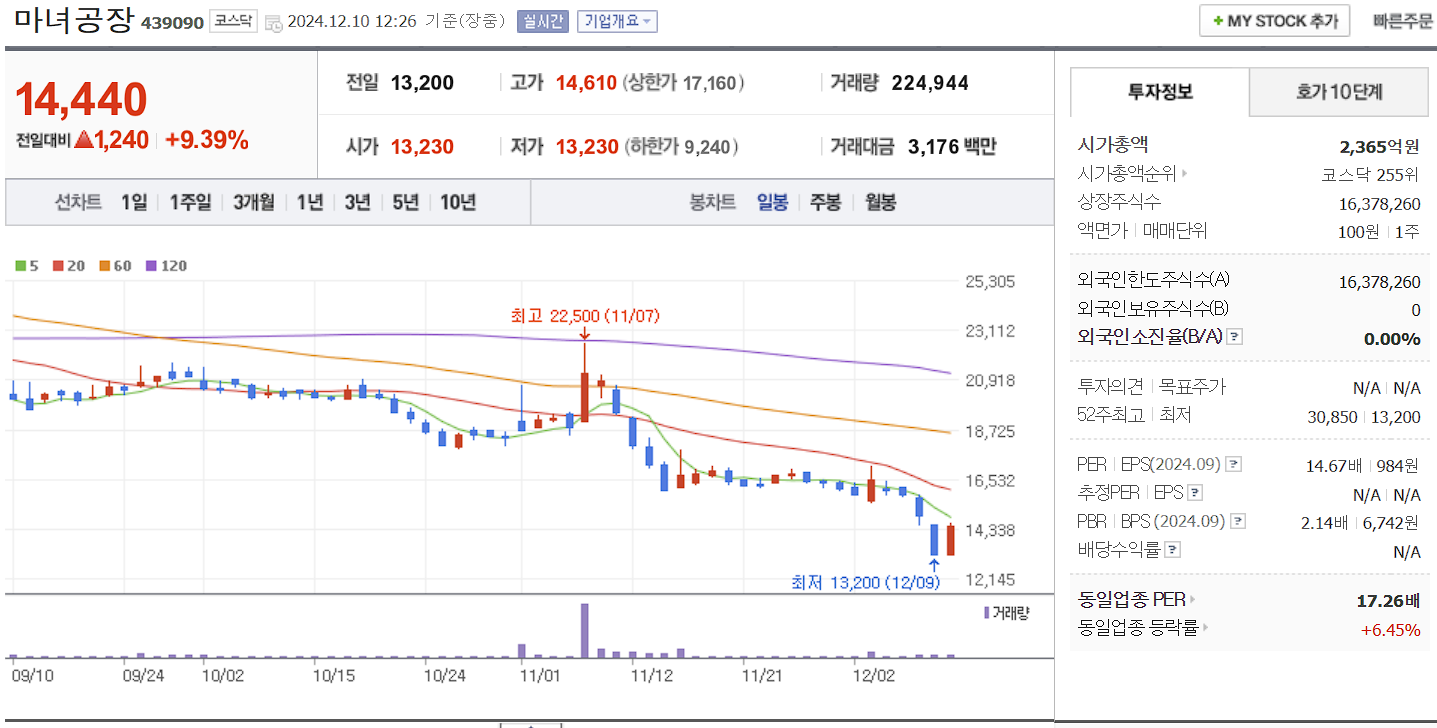Screen dimensions: 1437x728
Task: Click the MY STOCK 추가 button
Action: pyautogui.click(x=1274, y=20)
